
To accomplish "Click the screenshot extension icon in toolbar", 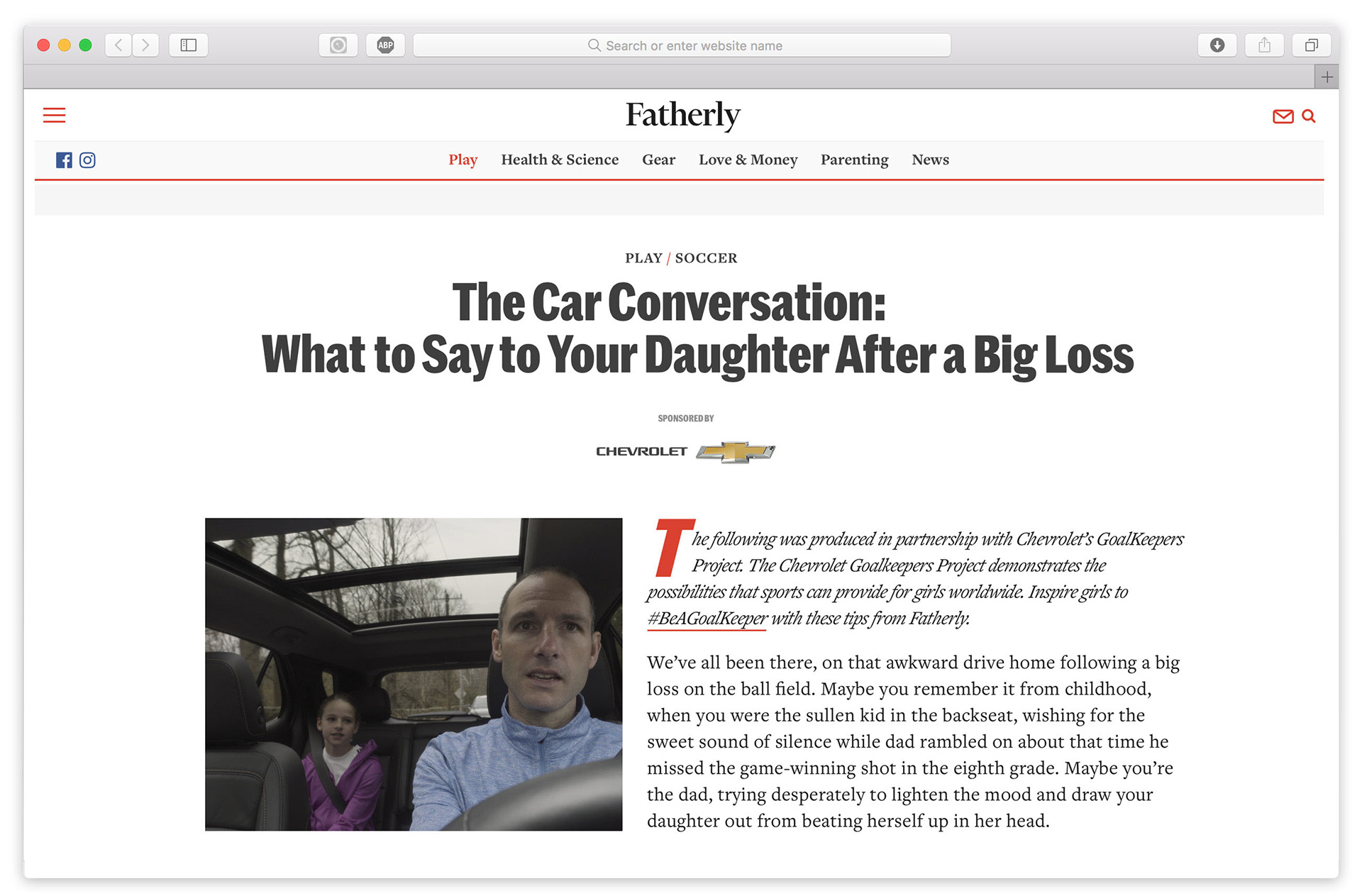I will coord(338,45).
